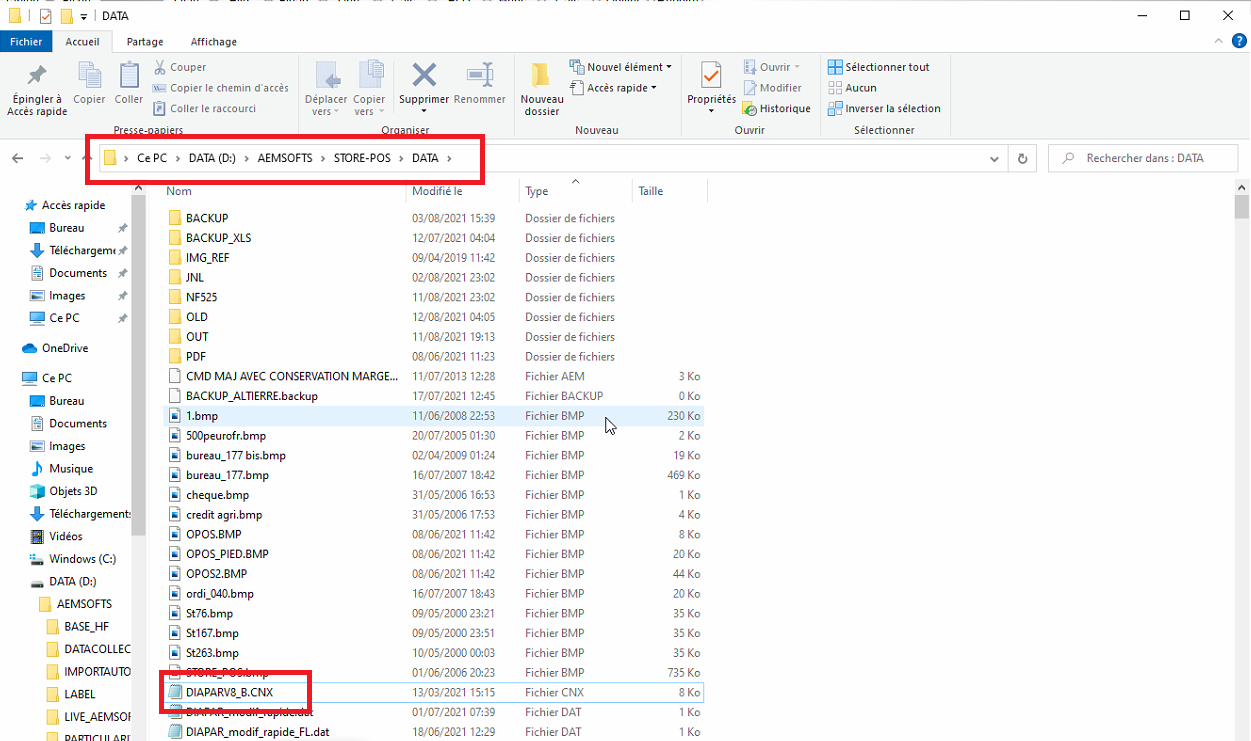
Task: Refresh the folder view
Action: (1022, 158)
